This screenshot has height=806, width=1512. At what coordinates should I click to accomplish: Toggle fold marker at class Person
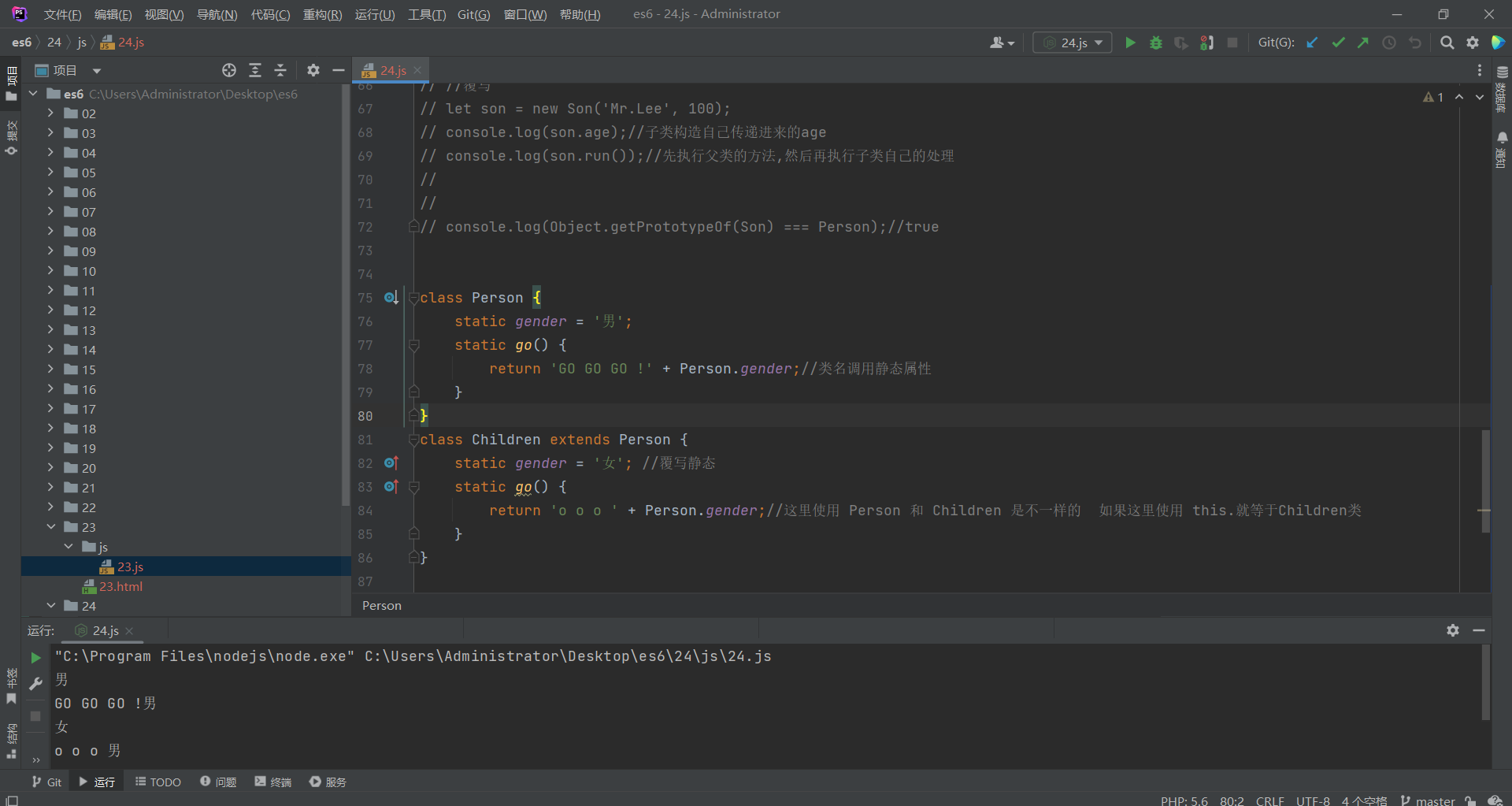(x=413, y=299)
